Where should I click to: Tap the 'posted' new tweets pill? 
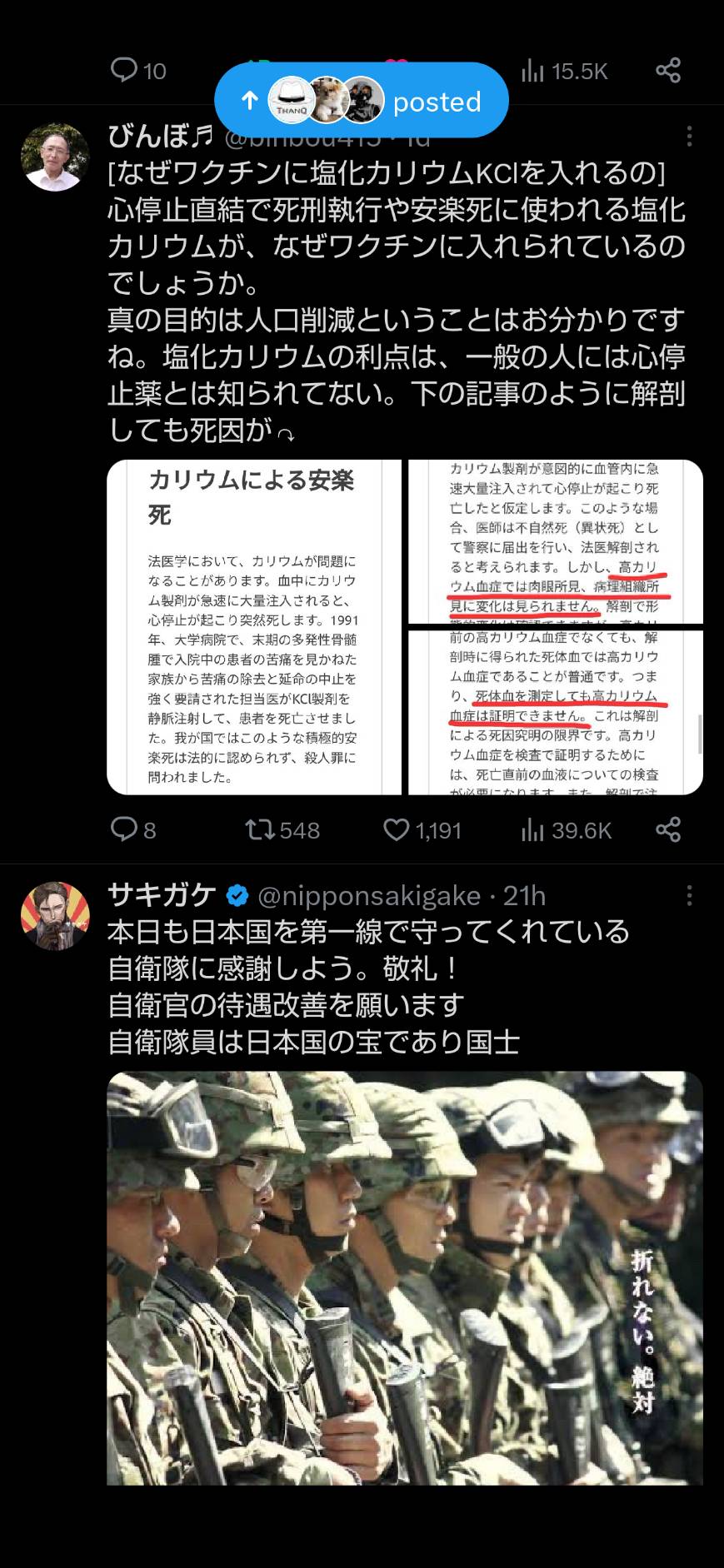(x=361, y=100)
